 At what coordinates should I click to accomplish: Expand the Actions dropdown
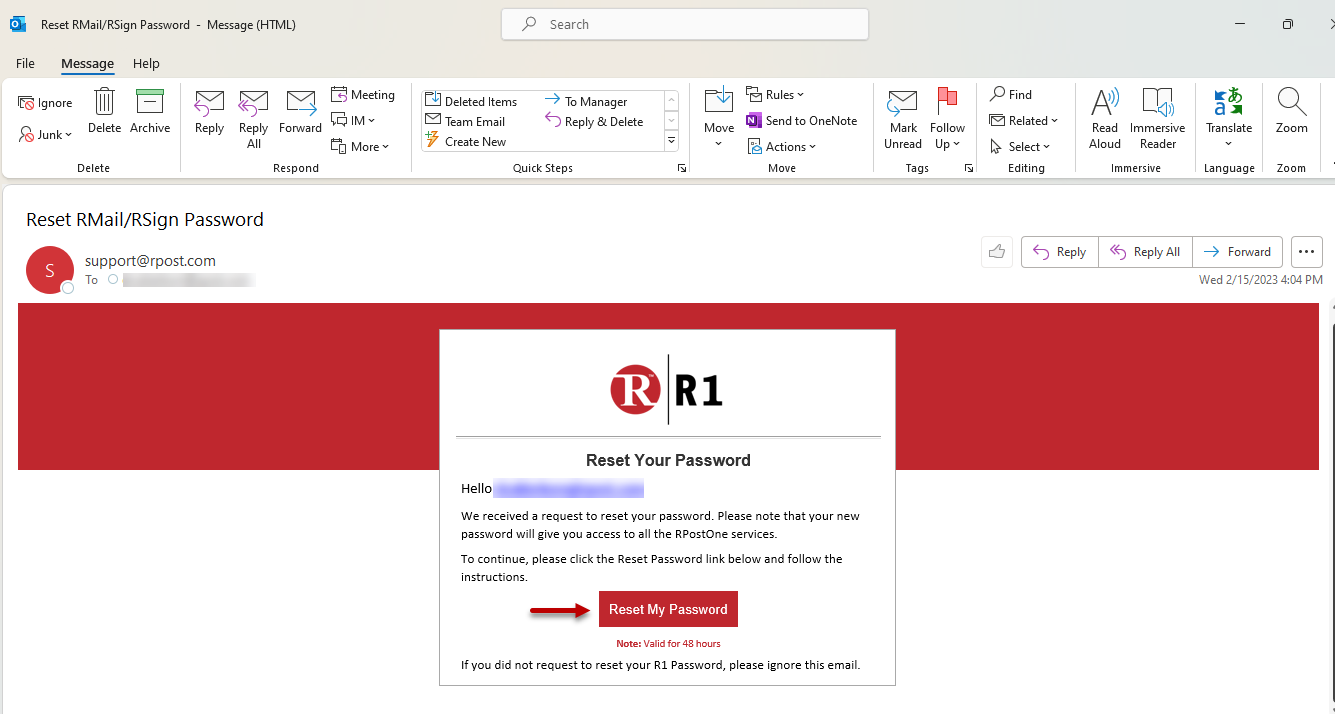tap(781, 147)
